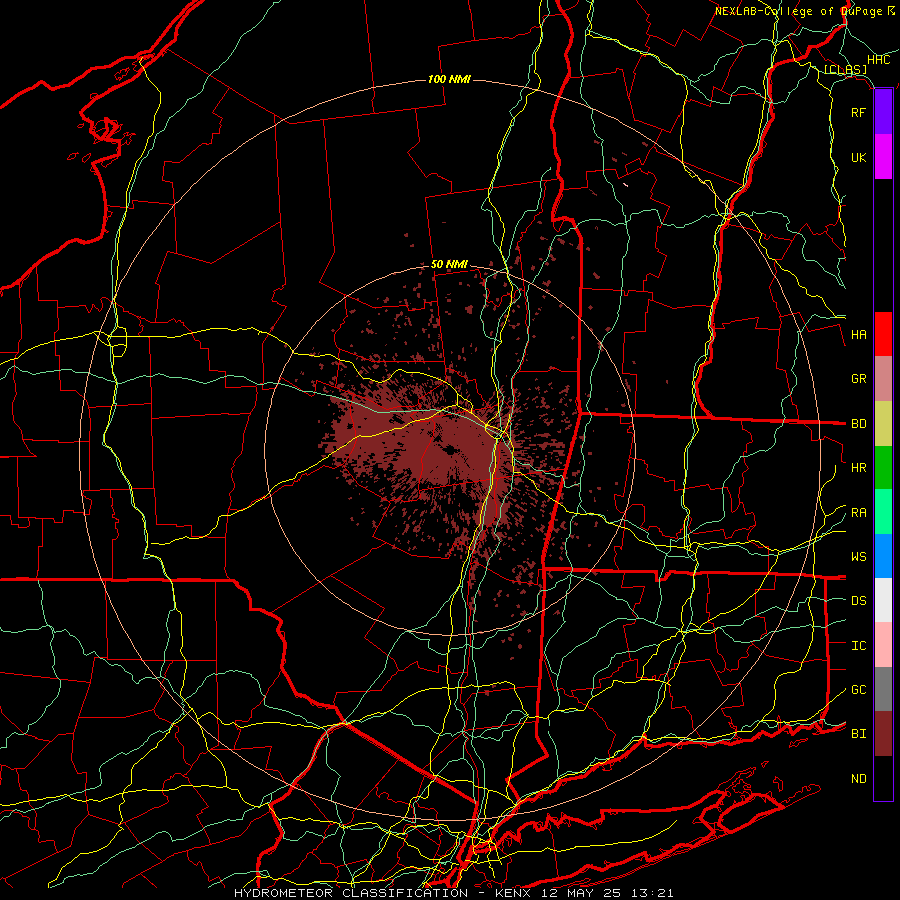
Task: Select the GC gray legend swatch
Action: 883,689
